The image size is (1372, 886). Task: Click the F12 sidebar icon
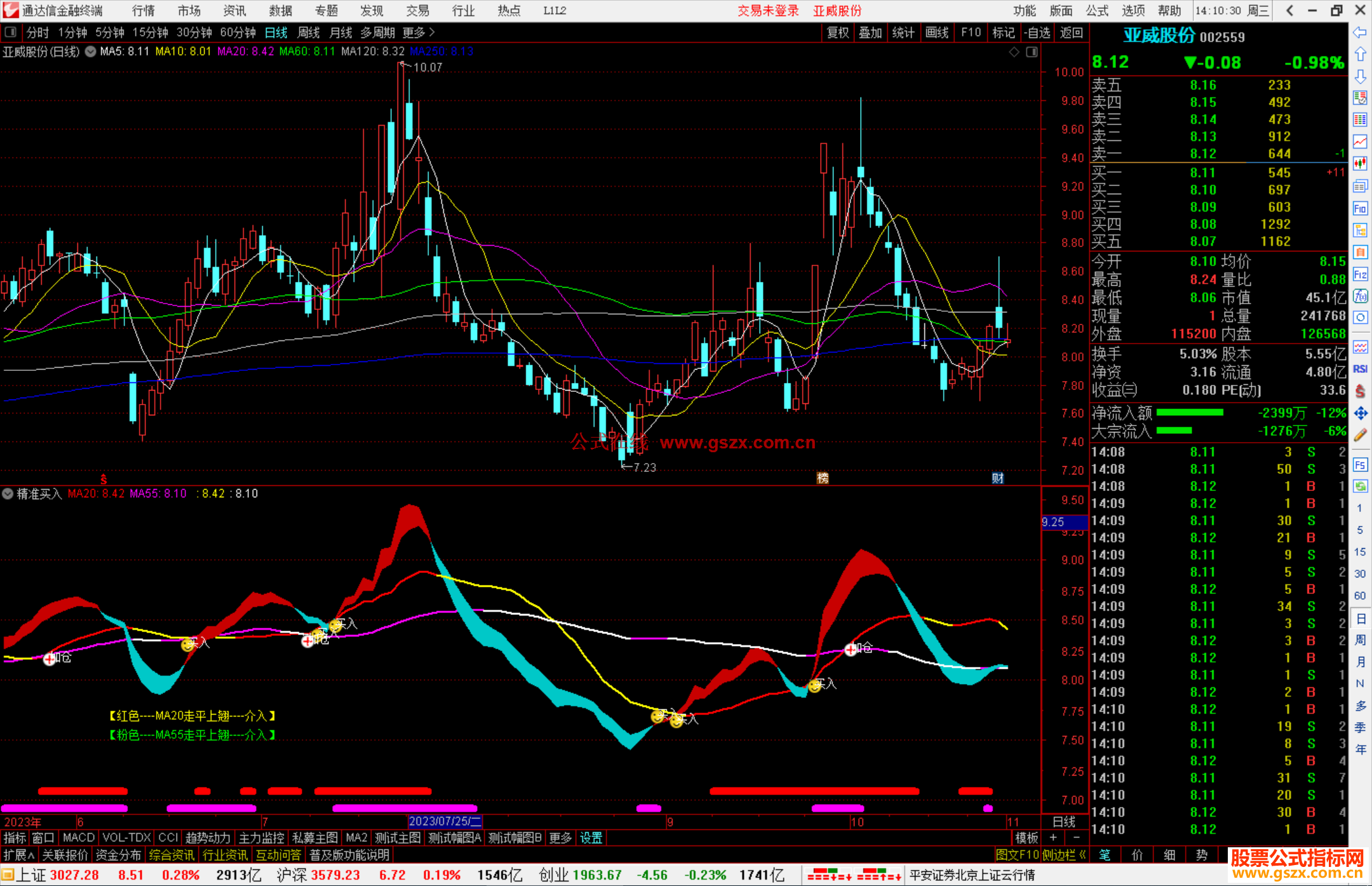click(1360, 274)
